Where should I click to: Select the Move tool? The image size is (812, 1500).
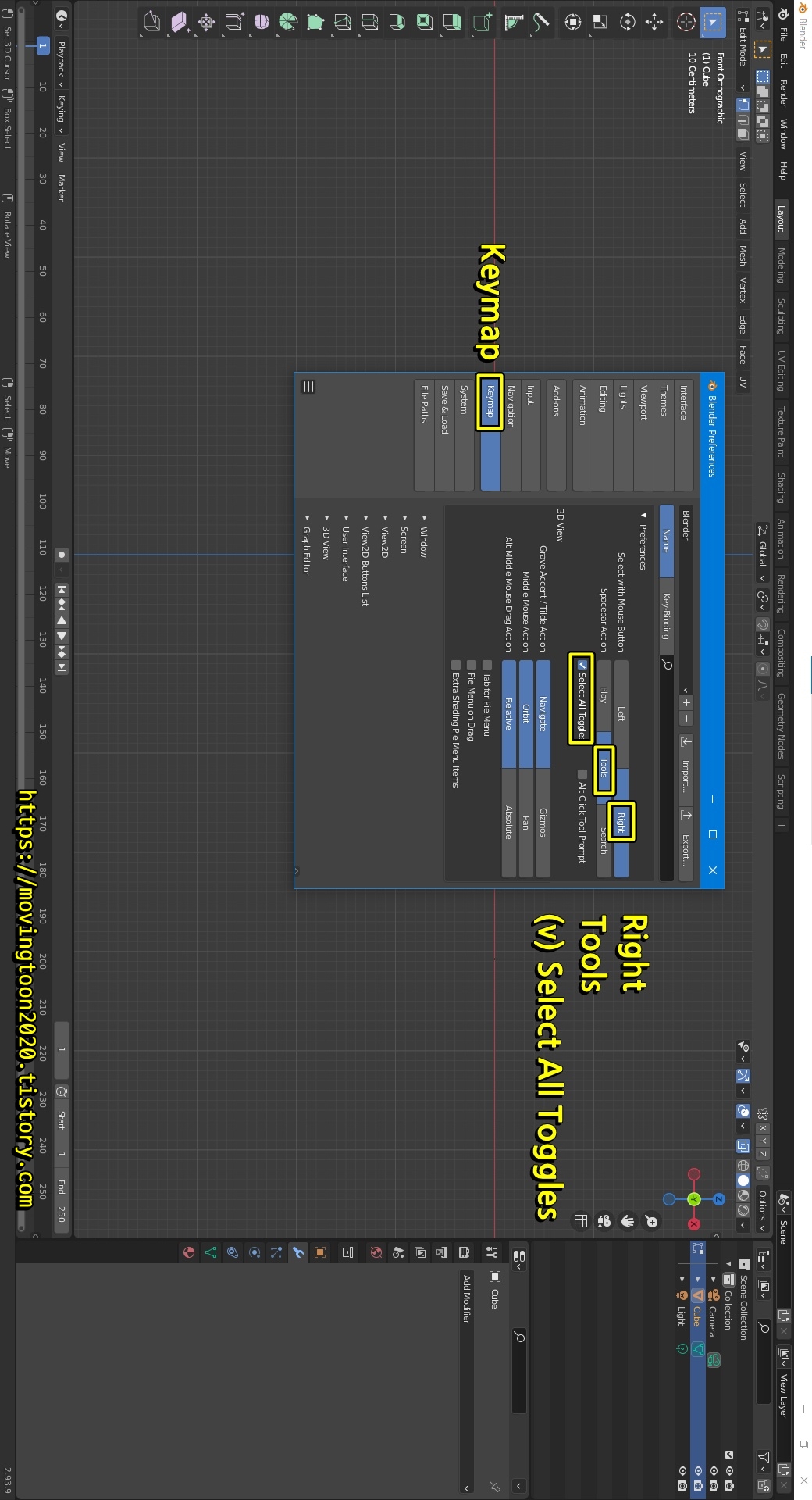coord(654,22)
